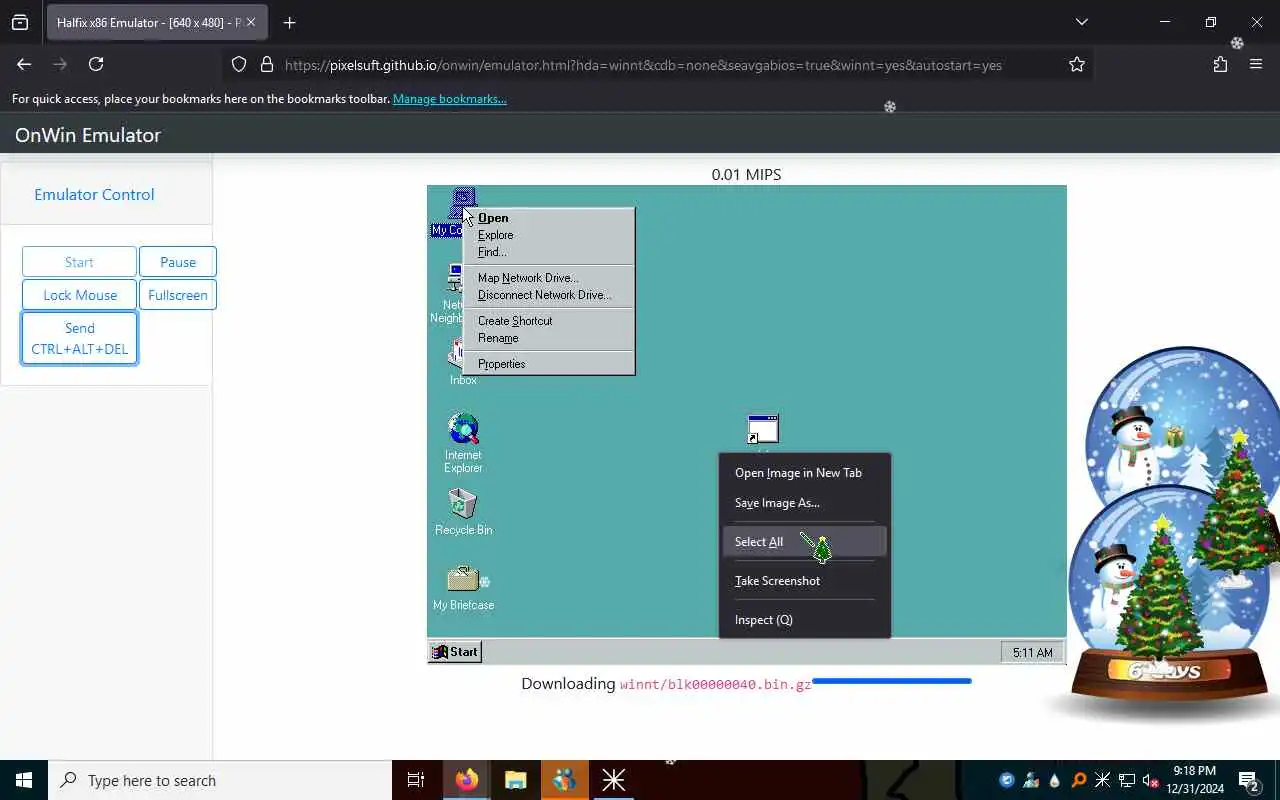Choose Open in My Computer context menu
Screen dimensions: 1280x800
[548, 218]
